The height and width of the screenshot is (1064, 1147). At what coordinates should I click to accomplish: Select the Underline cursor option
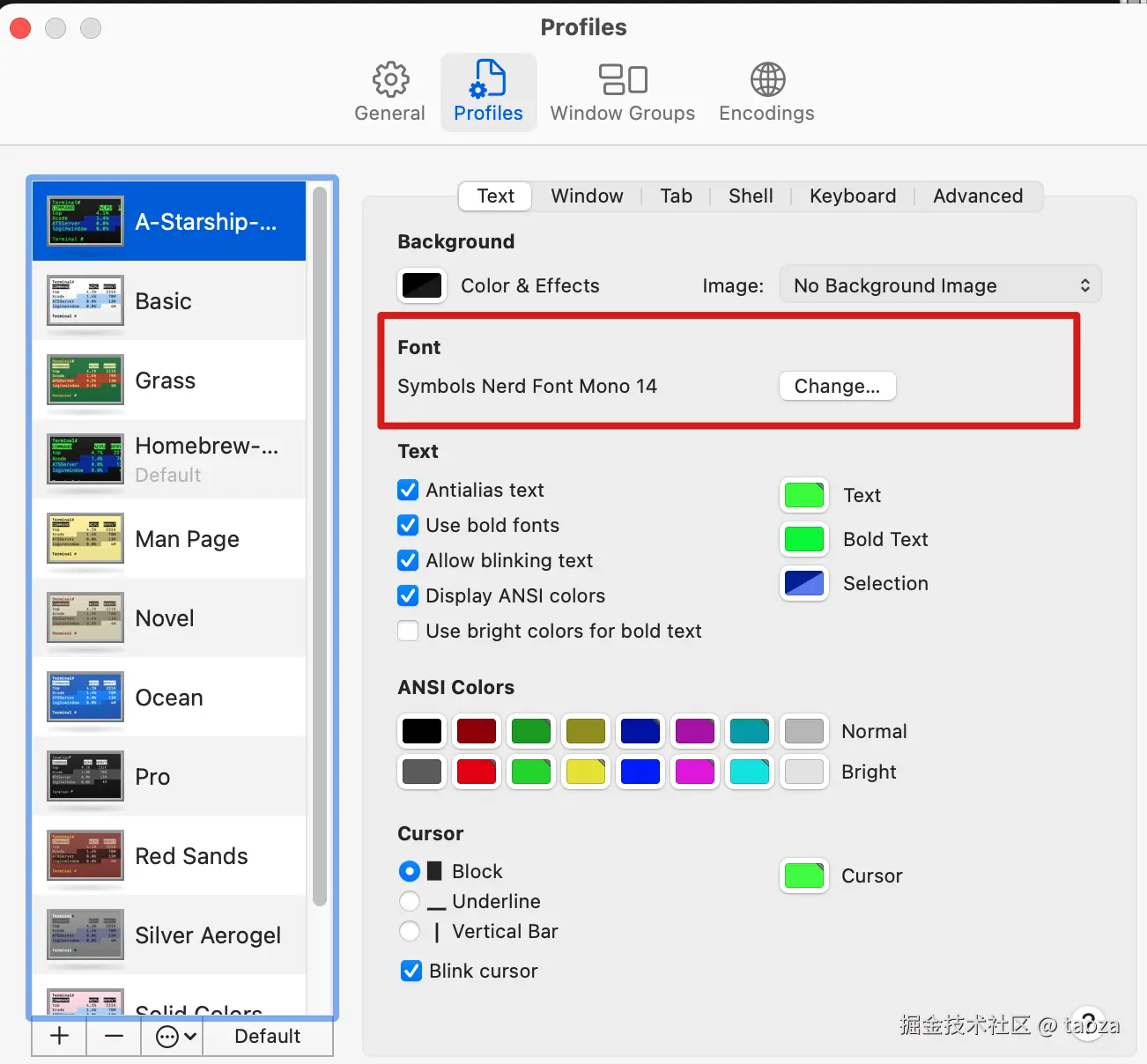[x=410, y=901]
